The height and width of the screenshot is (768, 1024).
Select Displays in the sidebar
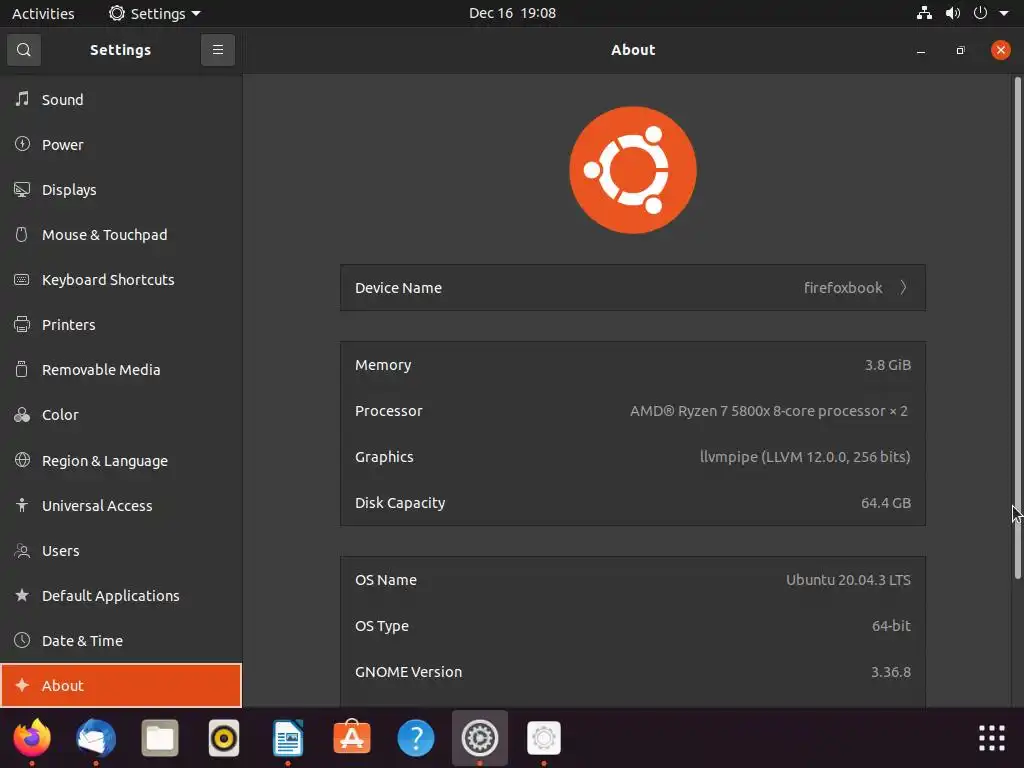(121, 189)
